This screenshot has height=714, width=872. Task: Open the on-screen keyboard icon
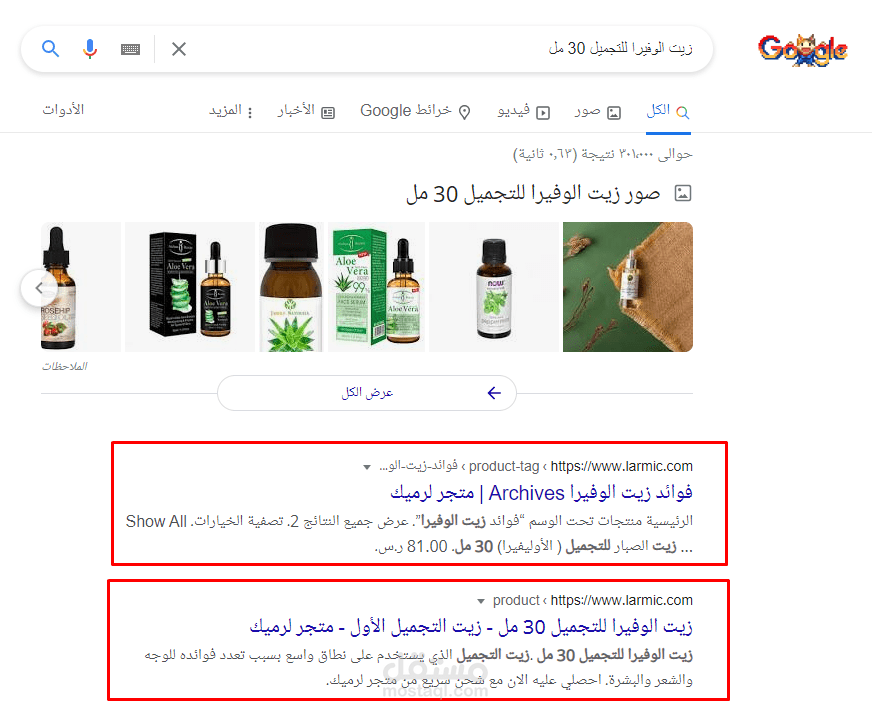point(130,49)
